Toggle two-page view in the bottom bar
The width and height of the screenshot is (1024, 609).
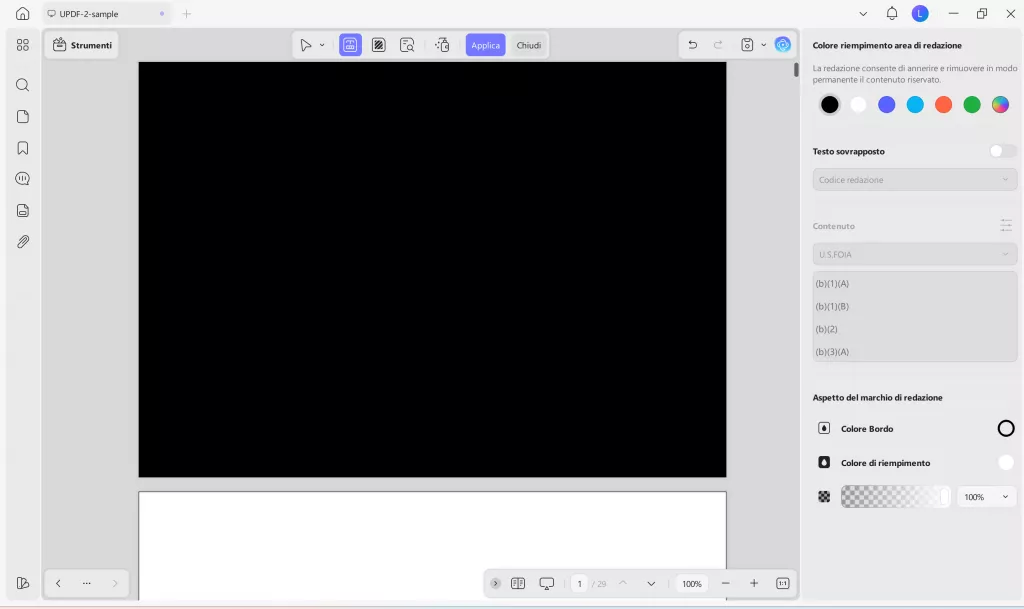point(518,582)
